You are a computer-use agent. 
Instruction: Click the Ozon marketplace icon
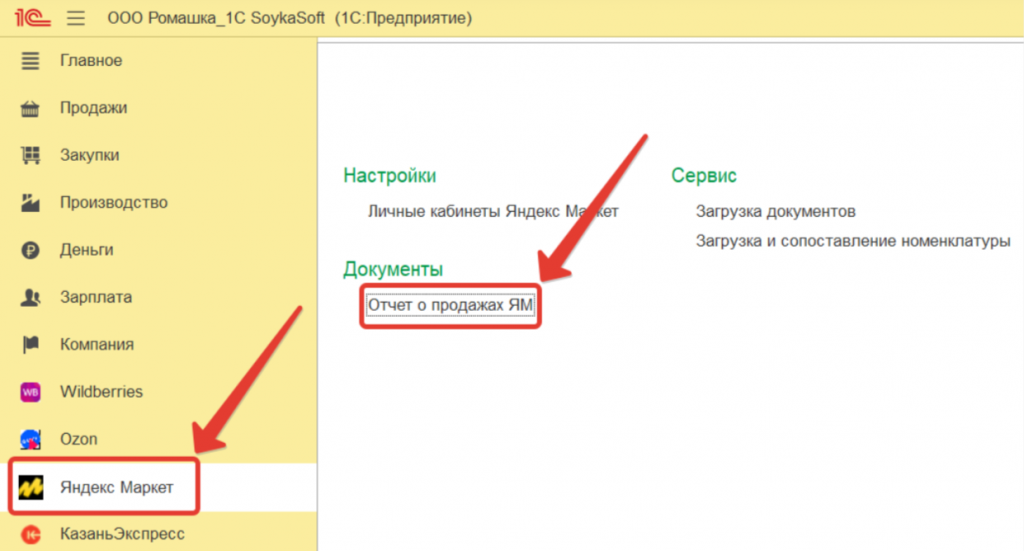(x=30, y=439)
